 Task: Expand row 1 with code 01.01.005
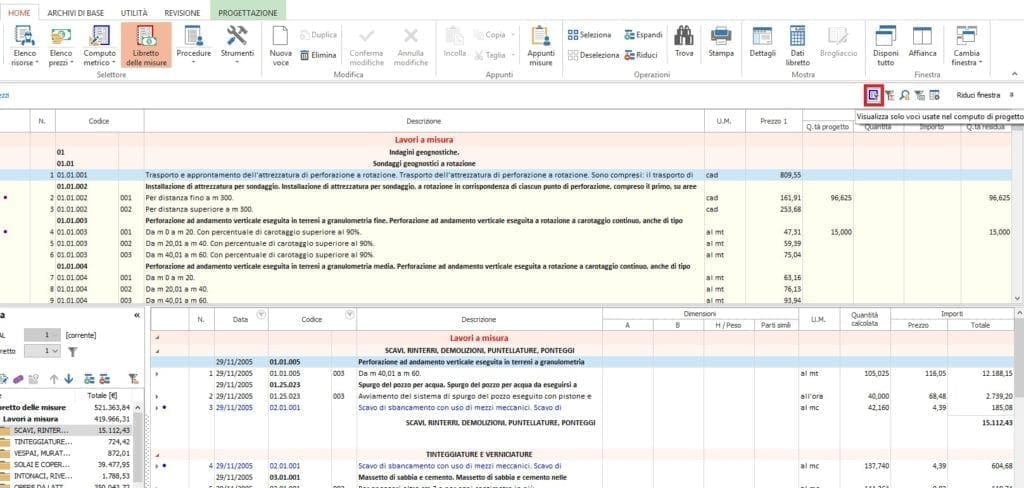pos(156,373)
